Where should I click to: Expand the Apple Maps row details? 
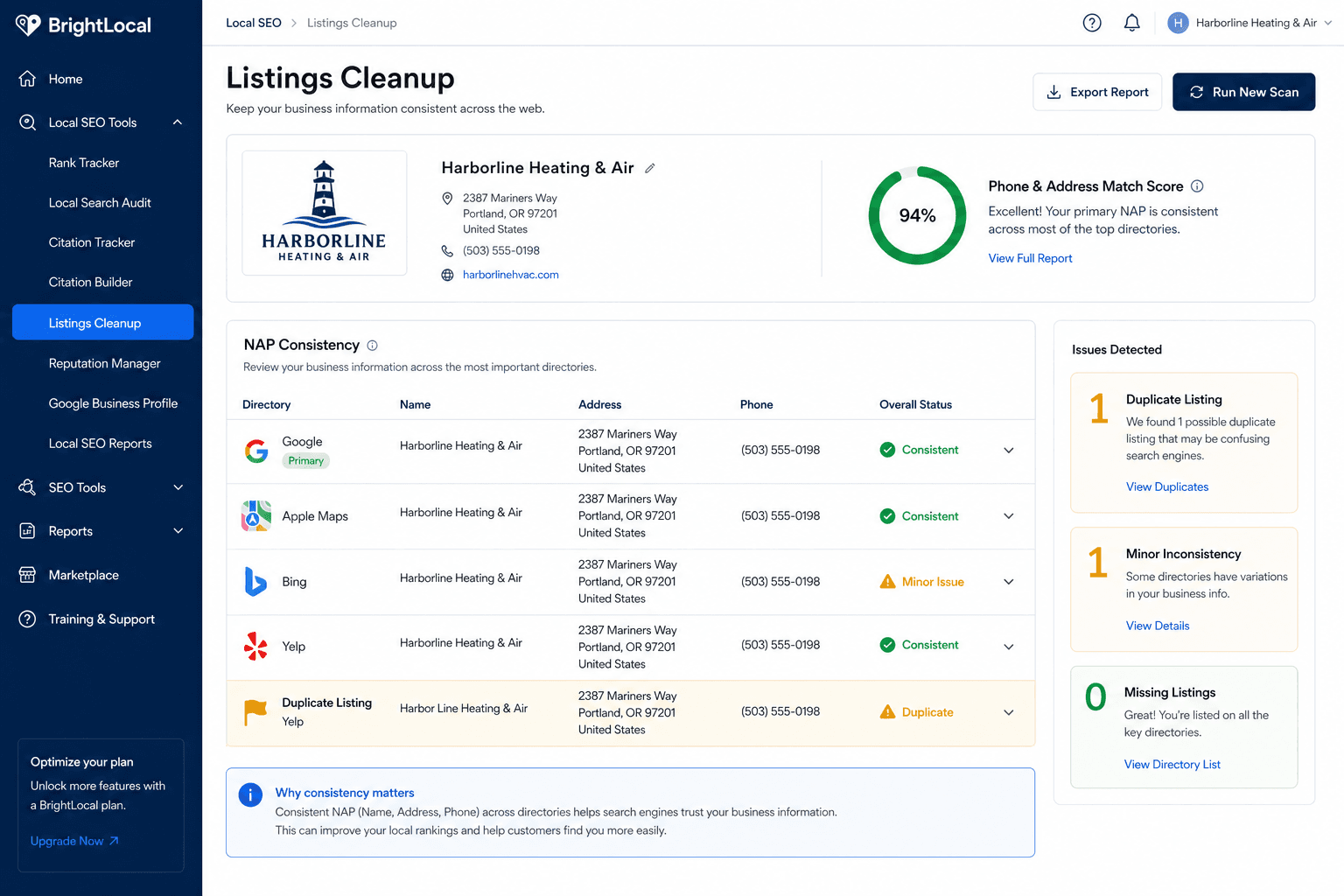click(1009, 516)
